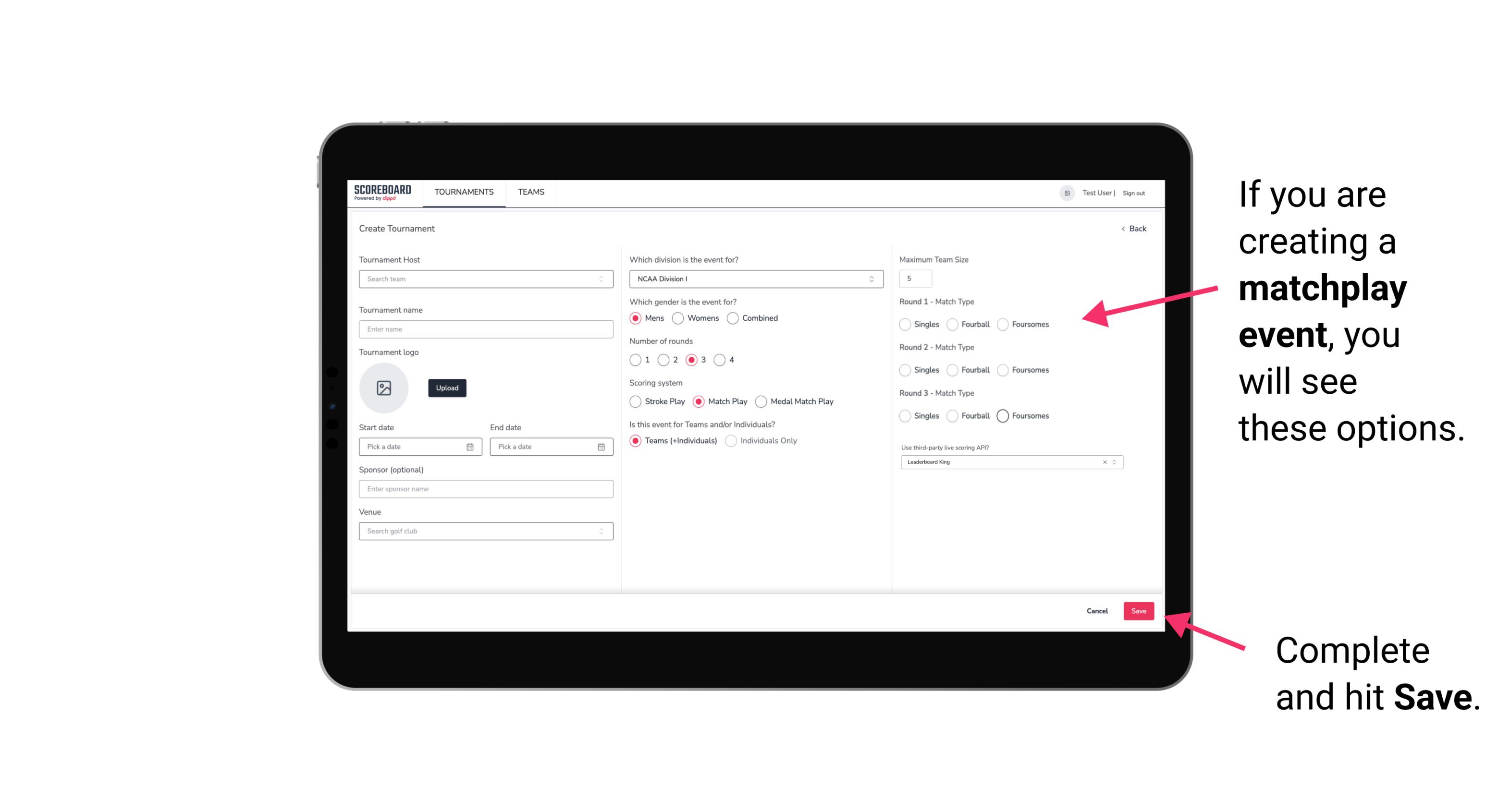Select the Womens gender radio button
The image size is (1510, 812).
[x=679, y=318]
